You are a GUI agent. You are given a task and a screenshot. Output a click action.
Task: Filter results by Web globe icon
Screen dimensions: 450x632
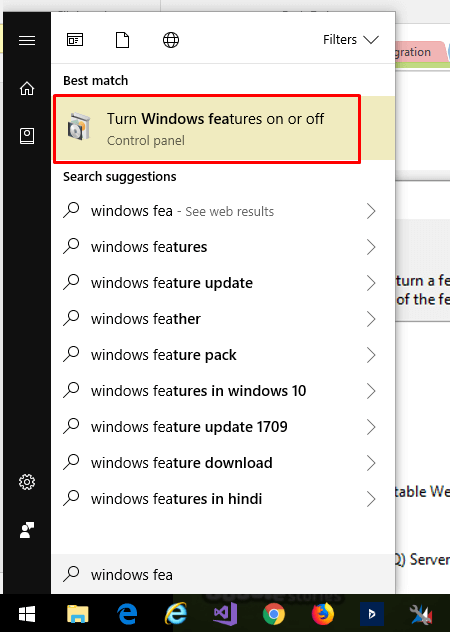tap(171, 40)
